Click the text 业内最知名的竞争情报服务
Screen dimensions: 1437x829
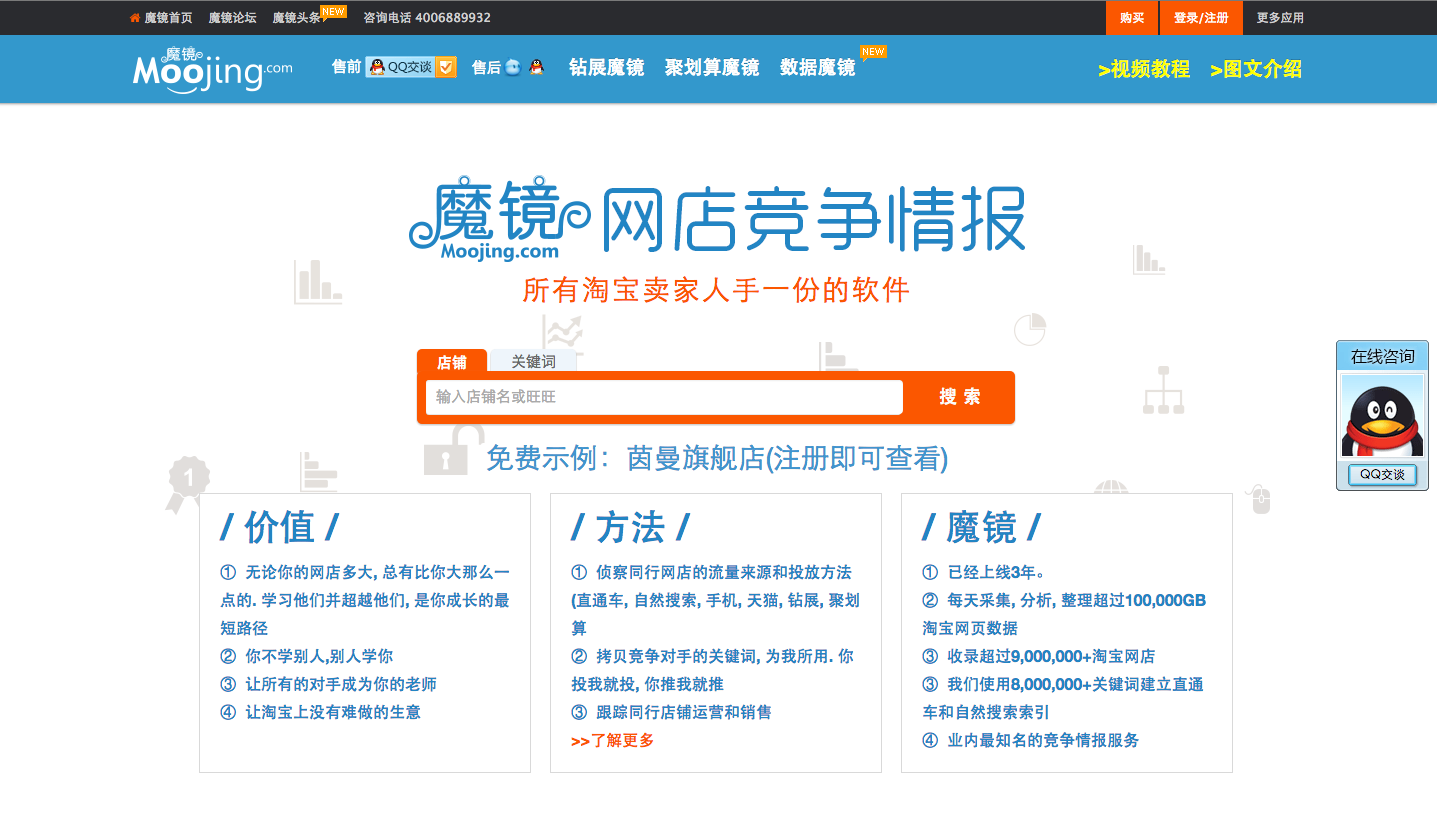(x=1043, y=741)
